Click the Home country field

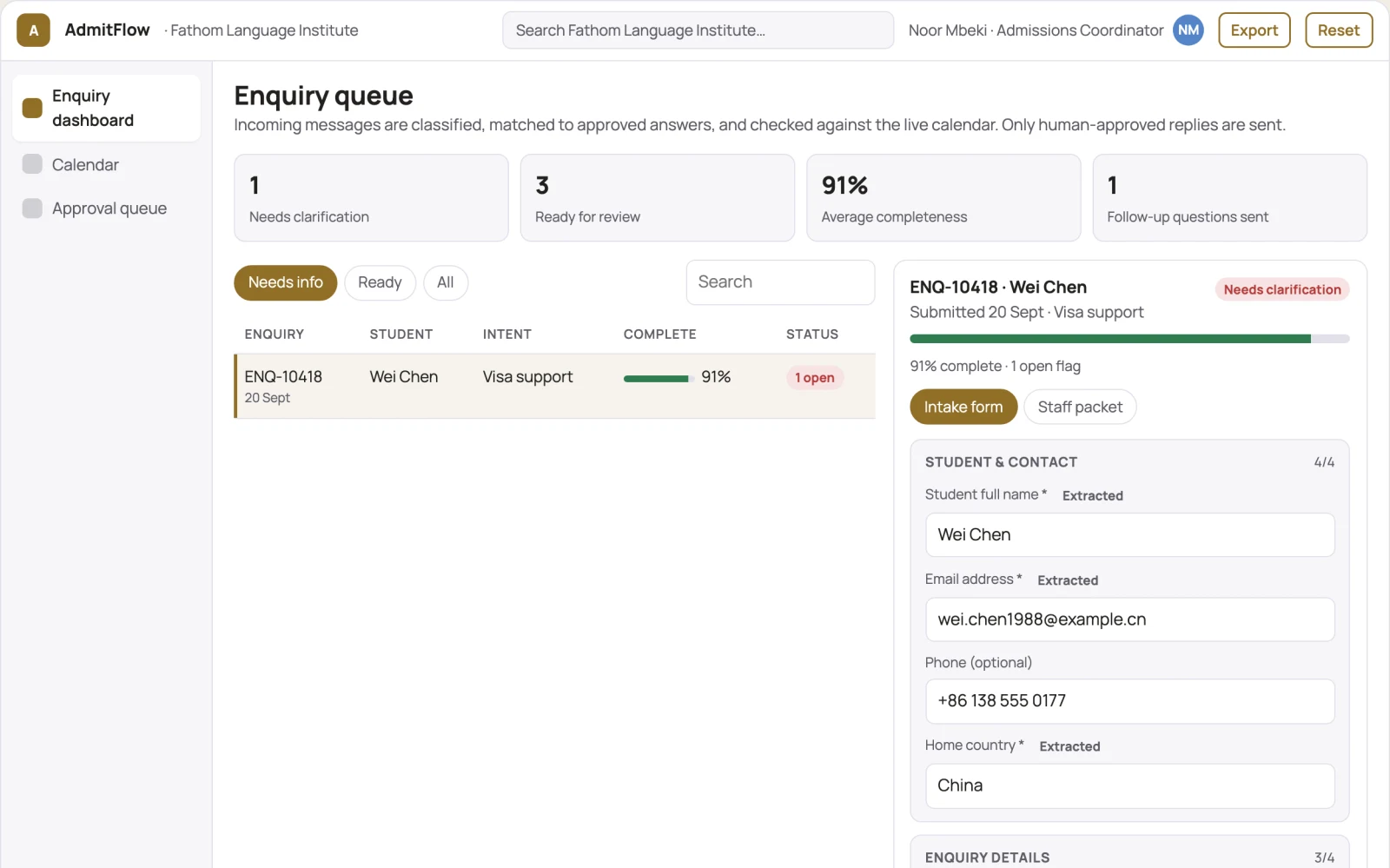tap(1129, 786)
